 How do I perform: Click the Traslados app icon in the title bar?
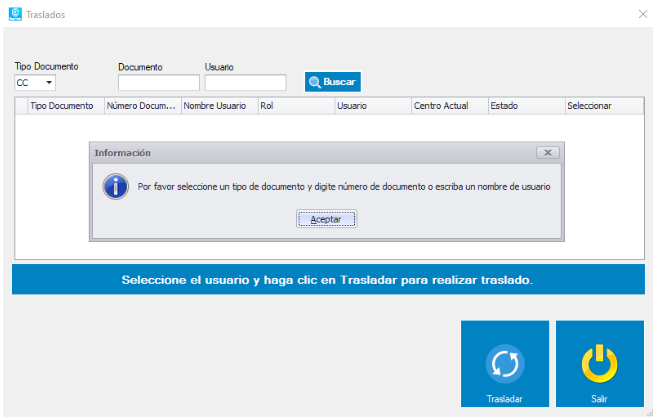(x=15, y=14)
